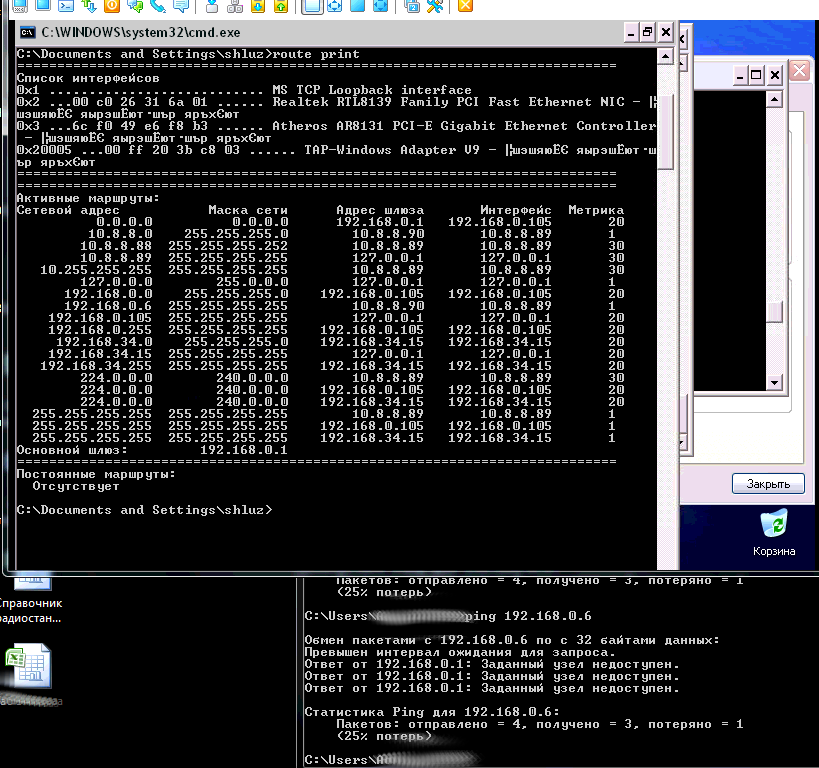Select the normal view mode icon (pressed)
This screenshot has height=768, width=819.
tap(312, 6)
